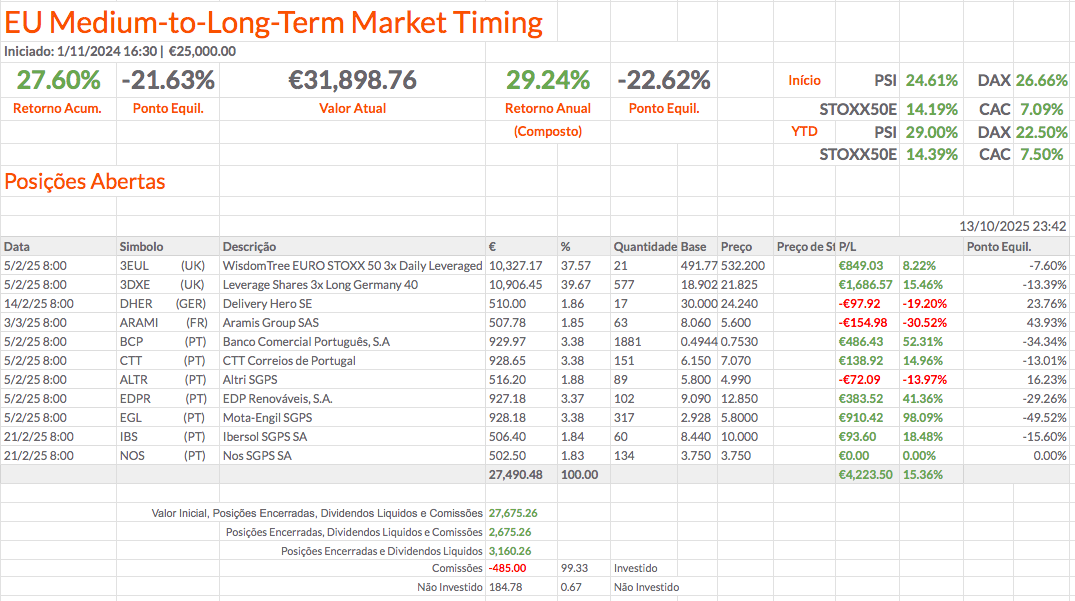
Task: Select the total P/L cell €4,223.50
Action: pyautogui.click(x=865, y=474)
